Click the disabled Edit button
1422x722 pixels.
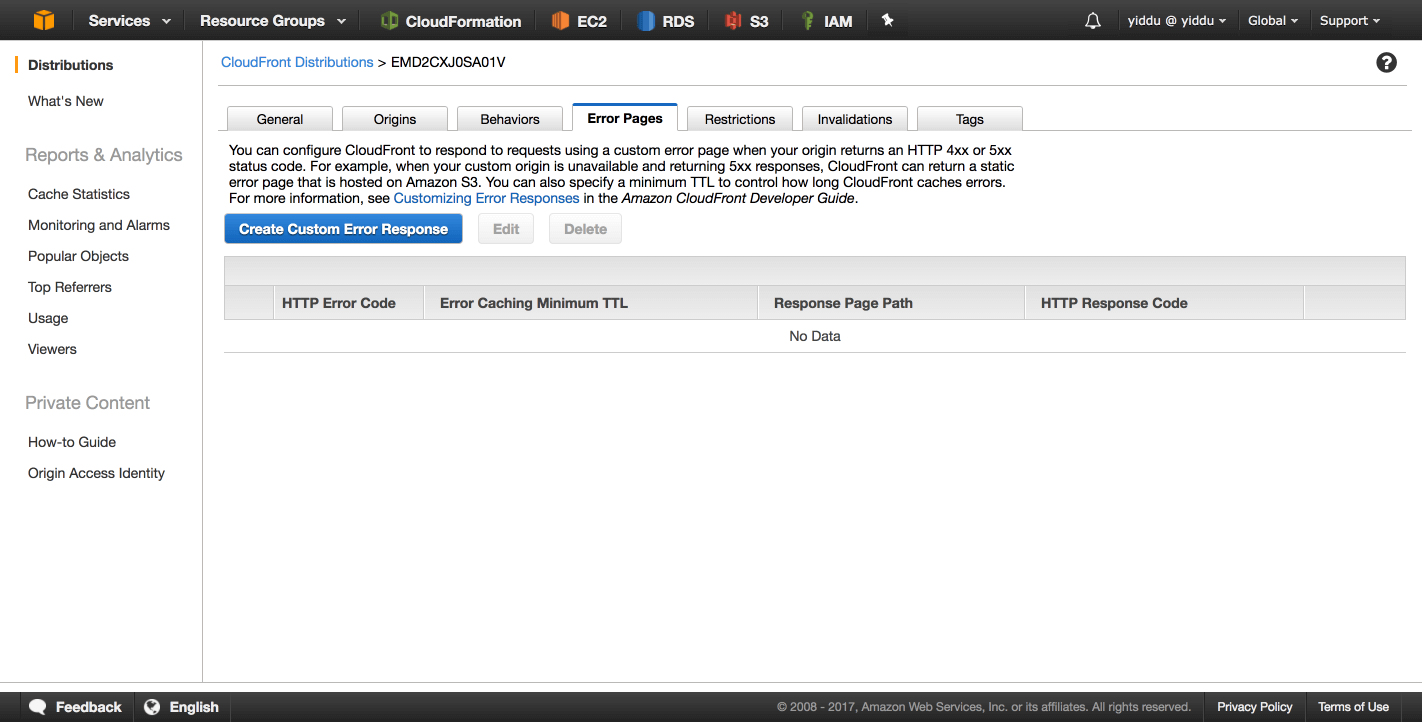pyautogui.click(x=506, y=229)
